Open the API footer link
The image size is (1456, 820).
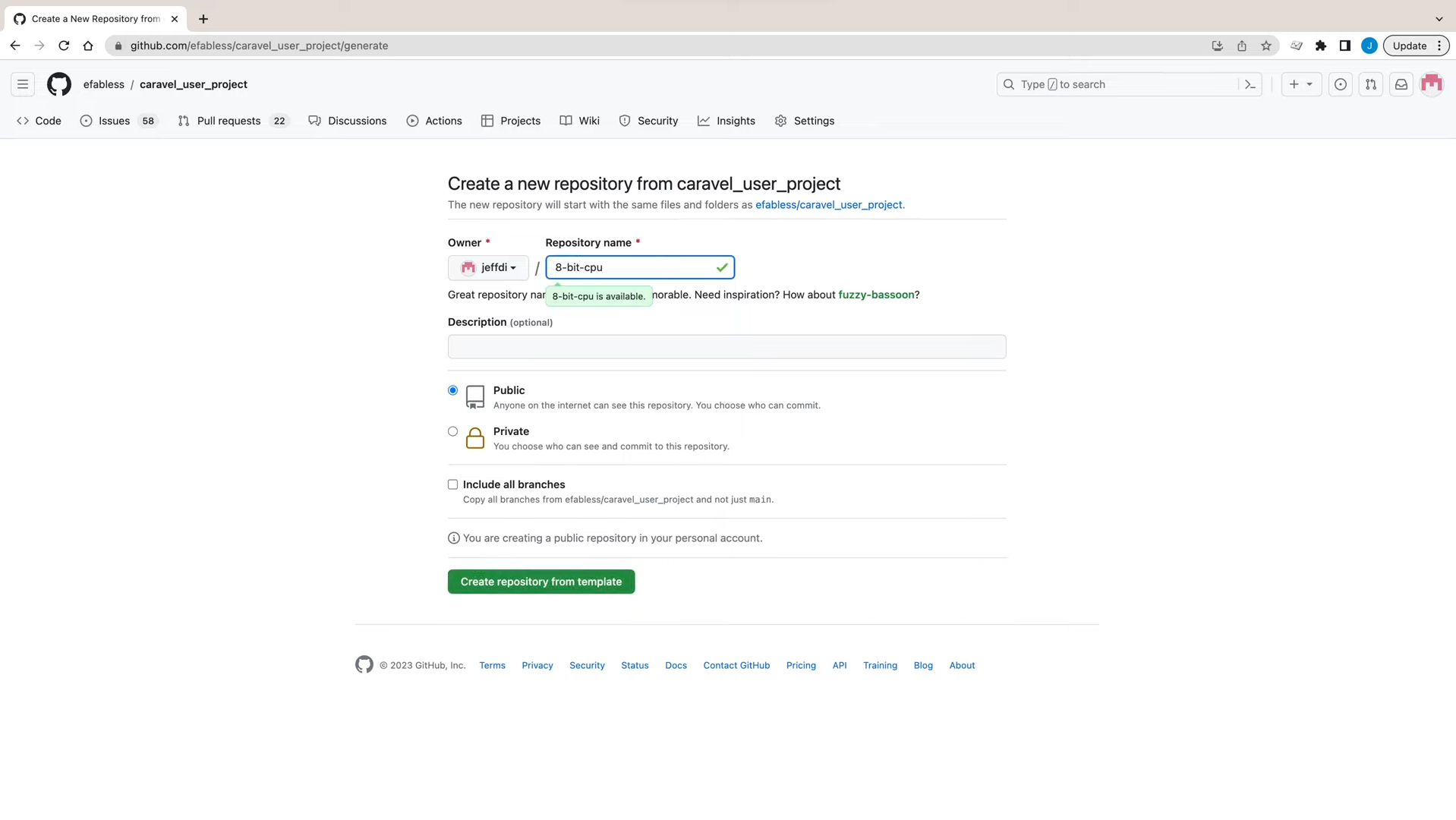tap(840, 665)
